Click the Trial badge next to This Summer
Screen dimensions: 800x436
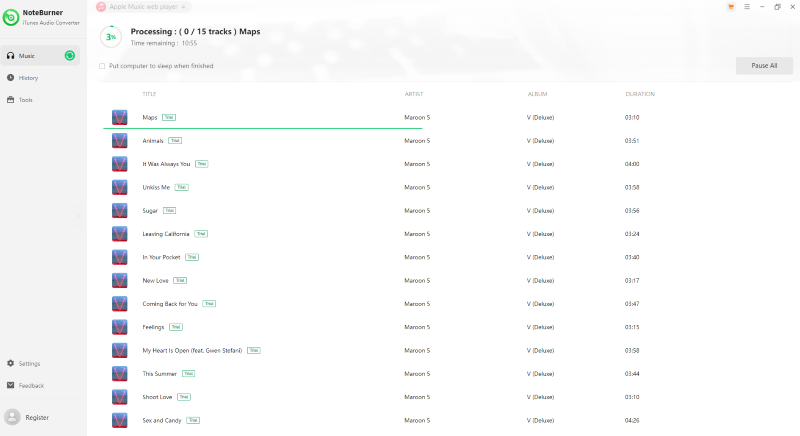(x=188, y=374)
